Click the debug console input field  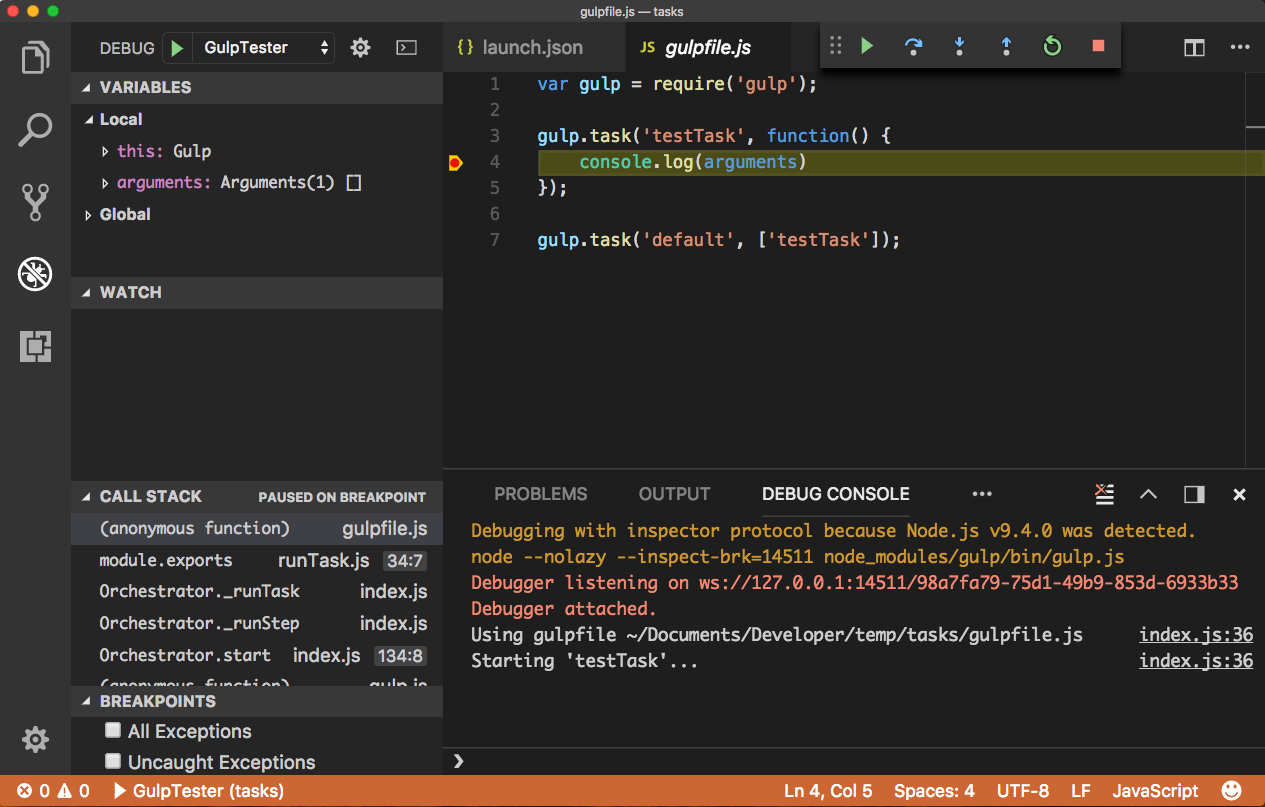point(850,761)
